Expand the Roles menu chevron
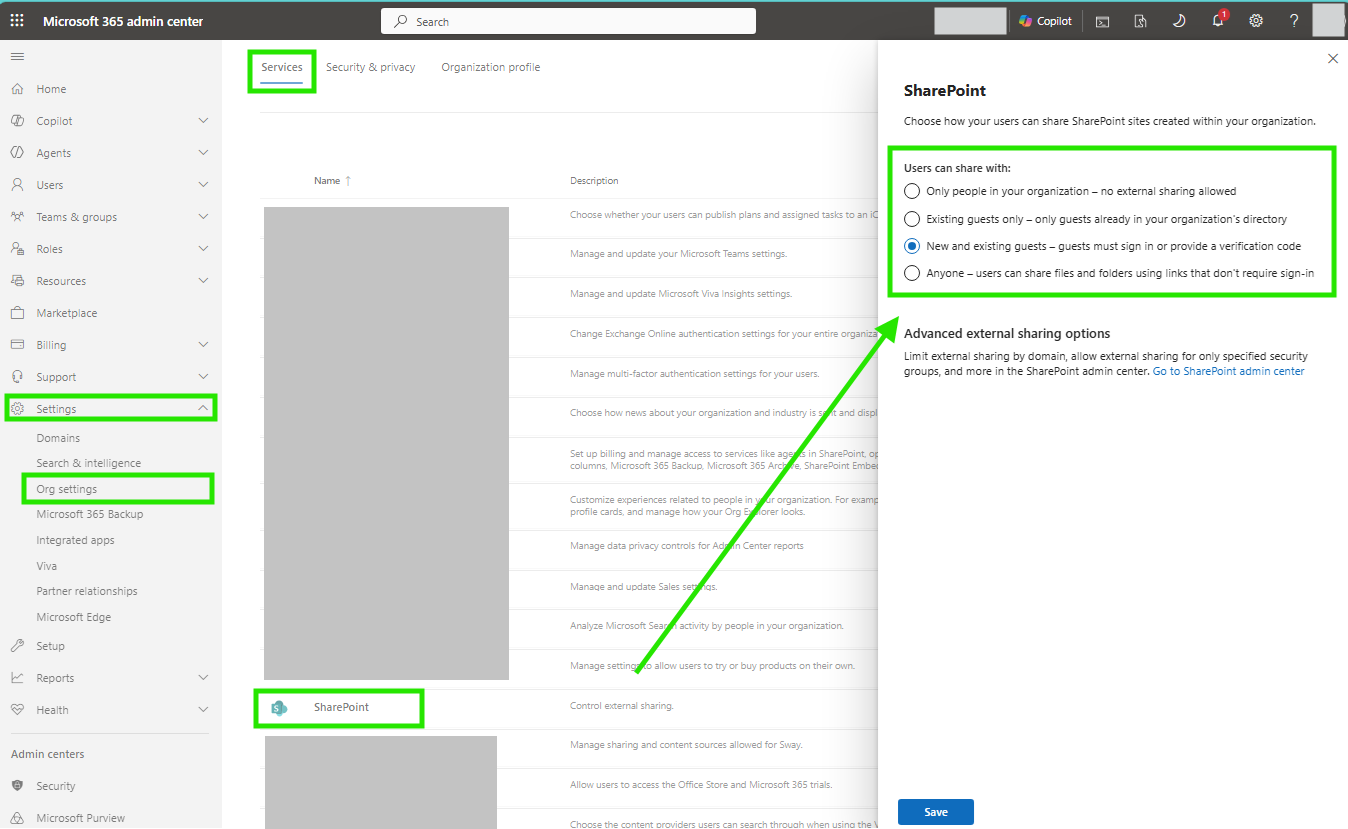 pyautogui.click(x=203, y=249)
